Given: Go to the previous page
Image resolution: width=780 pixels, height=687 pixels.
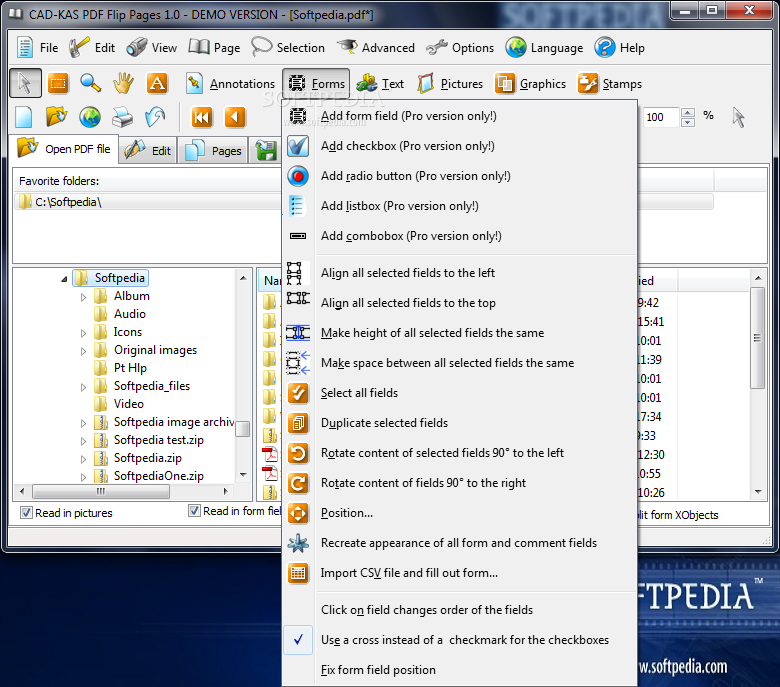Looking at the screenshot, I should click(x=235, y=117).
